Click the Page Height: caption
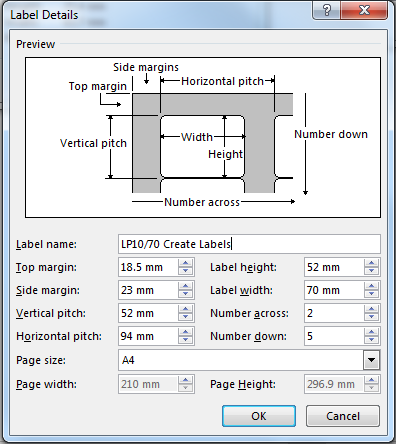Image resolution: width=396 pixels, height=444 pixels. point(243,384)
